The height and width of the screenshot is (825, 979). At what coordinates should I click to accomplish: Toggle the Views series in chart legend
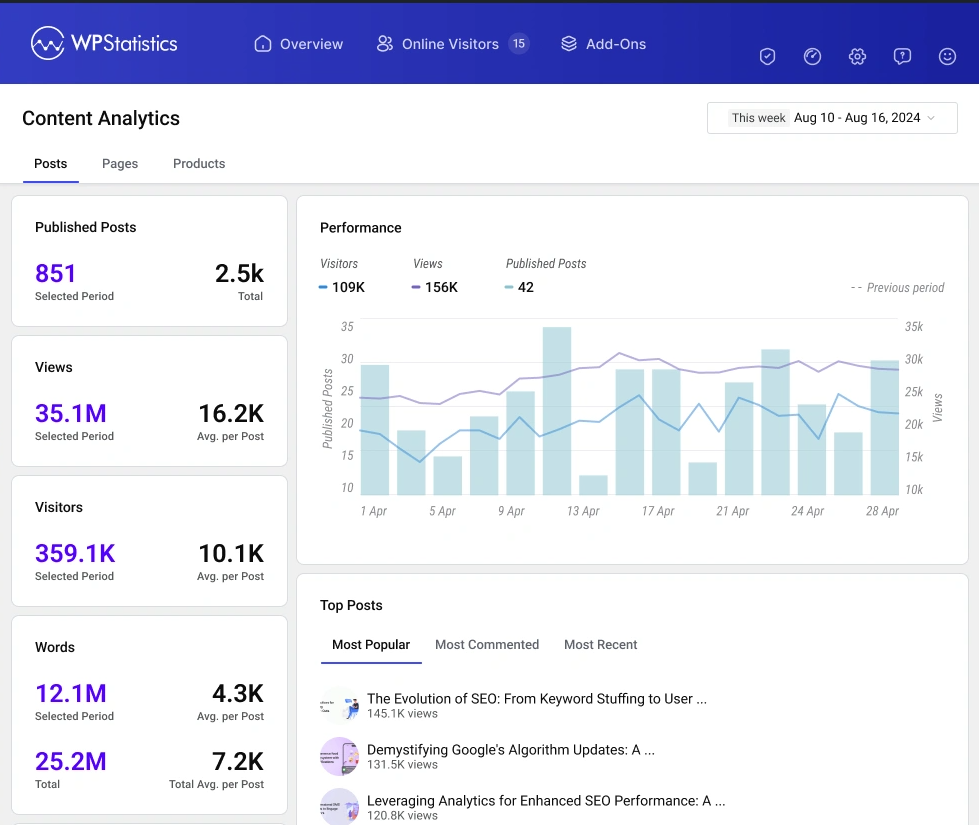point(435,275)
